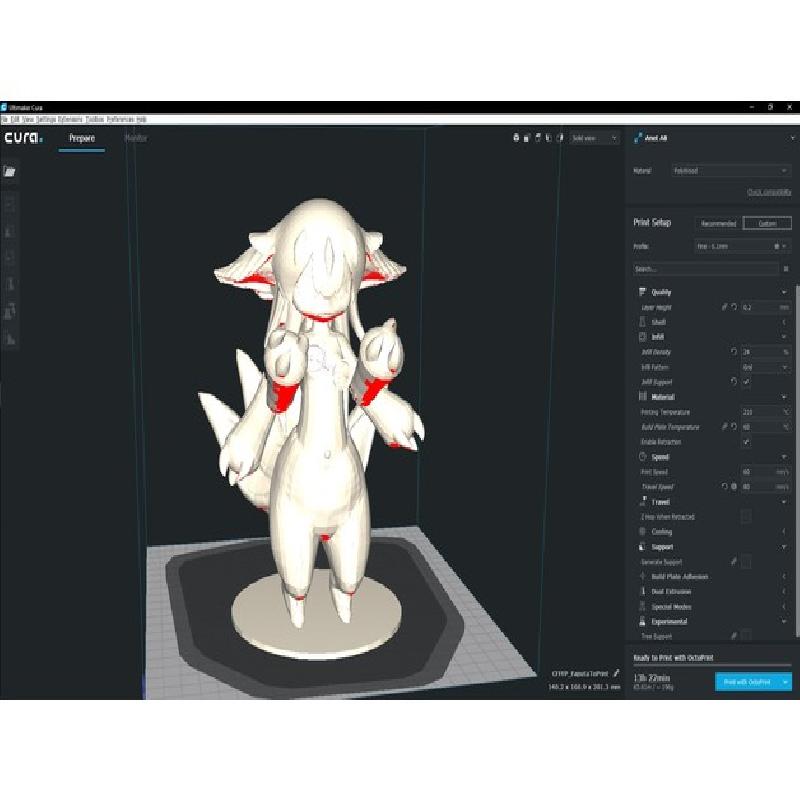The height and width of the screenshot is (800, 800).
Task: Click the Open File folder icon
Action: click(10, 171)
